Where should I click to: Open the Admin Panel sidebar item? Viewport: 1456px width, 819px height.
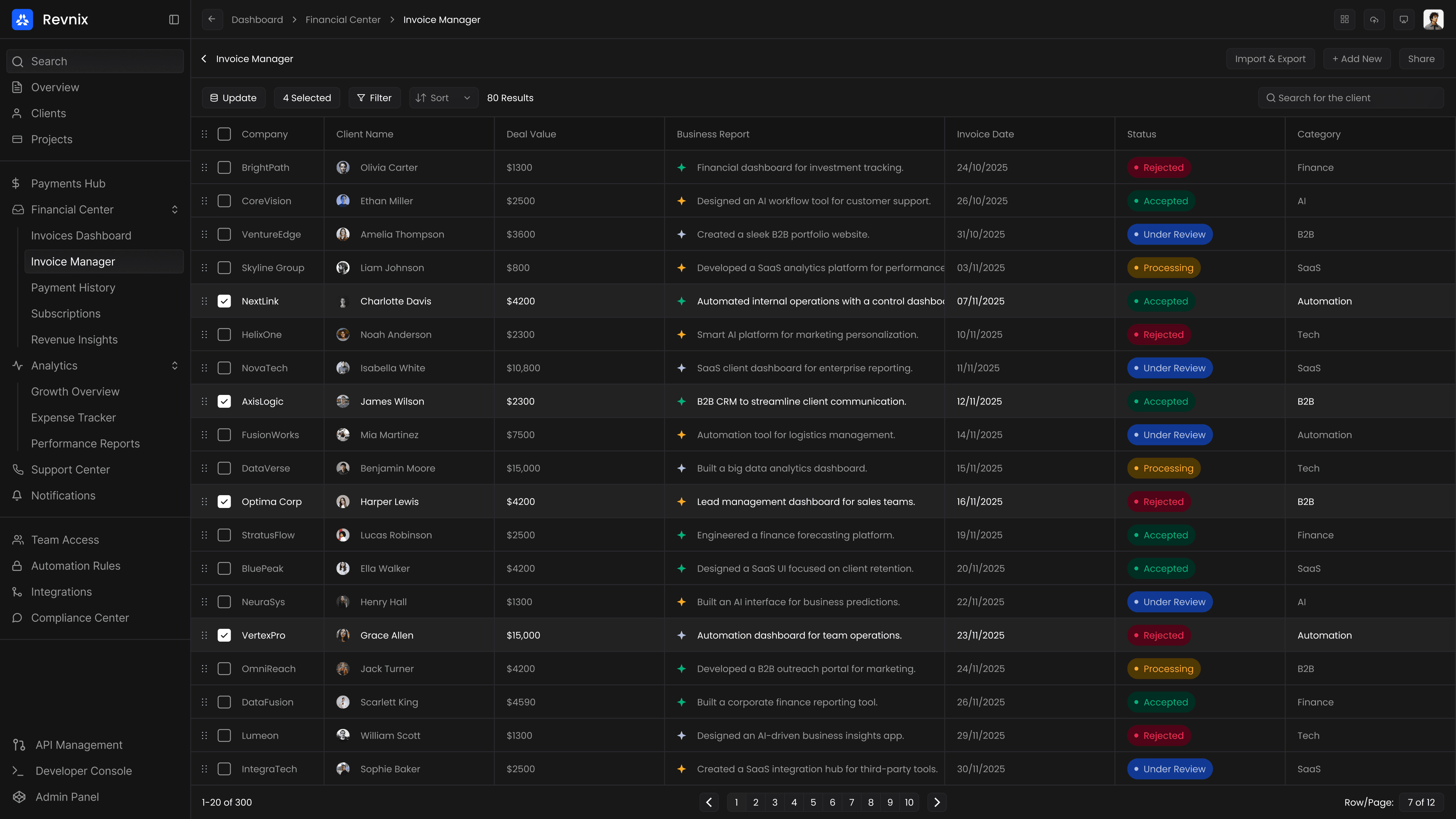67,797
